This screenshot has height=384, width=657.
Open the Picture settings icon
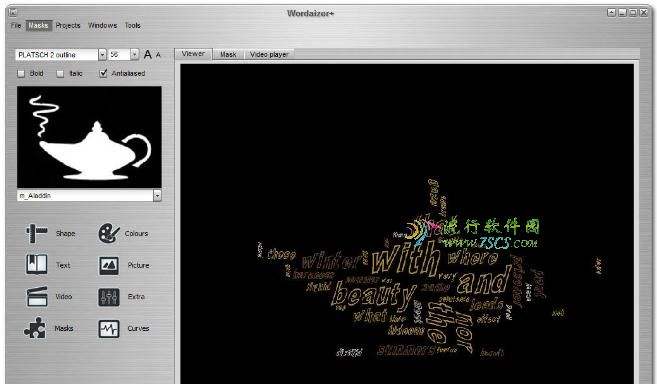pyautogui.click(x=109, y=265)
